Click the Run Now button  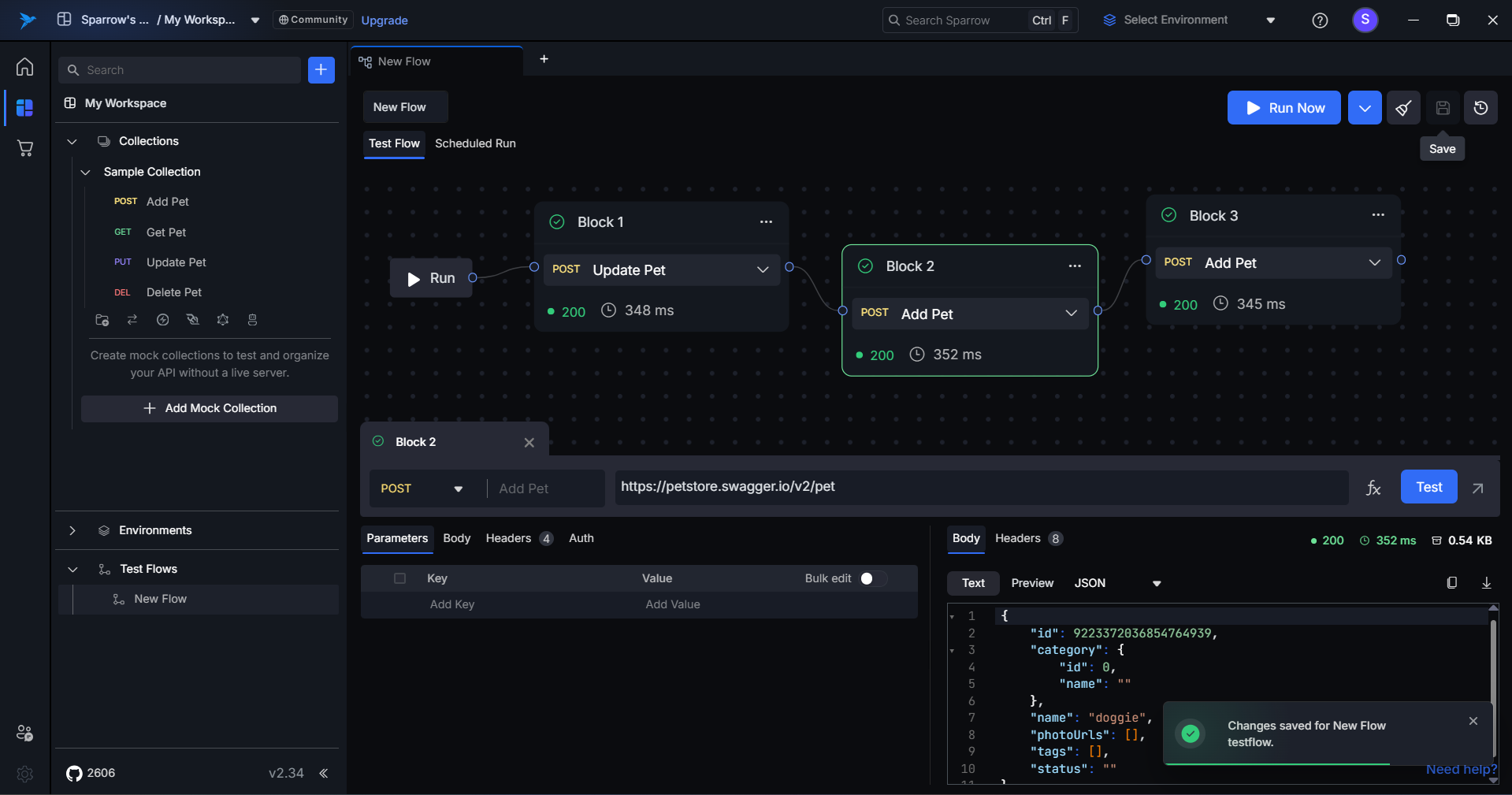(1284, 108)
